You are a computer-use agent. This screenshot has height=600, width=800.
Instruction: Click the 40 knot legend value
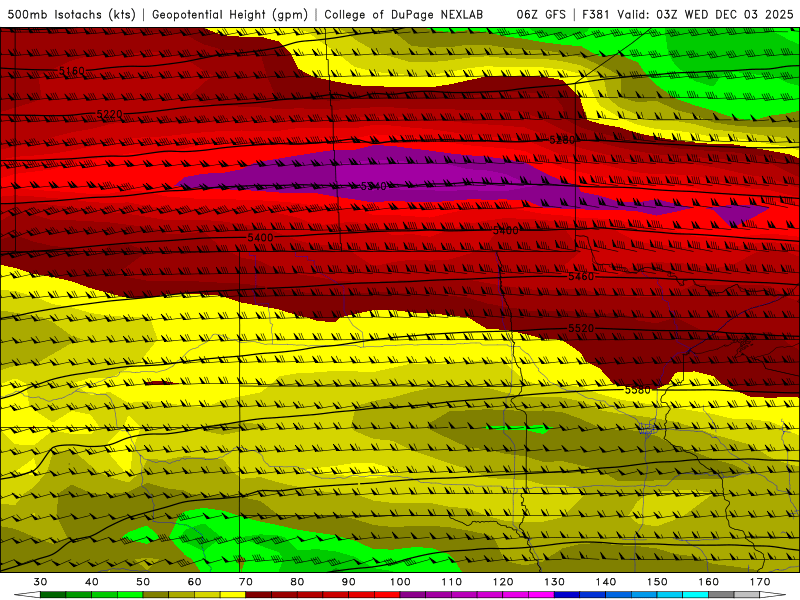pyautogui.click(x=92, y=582)
